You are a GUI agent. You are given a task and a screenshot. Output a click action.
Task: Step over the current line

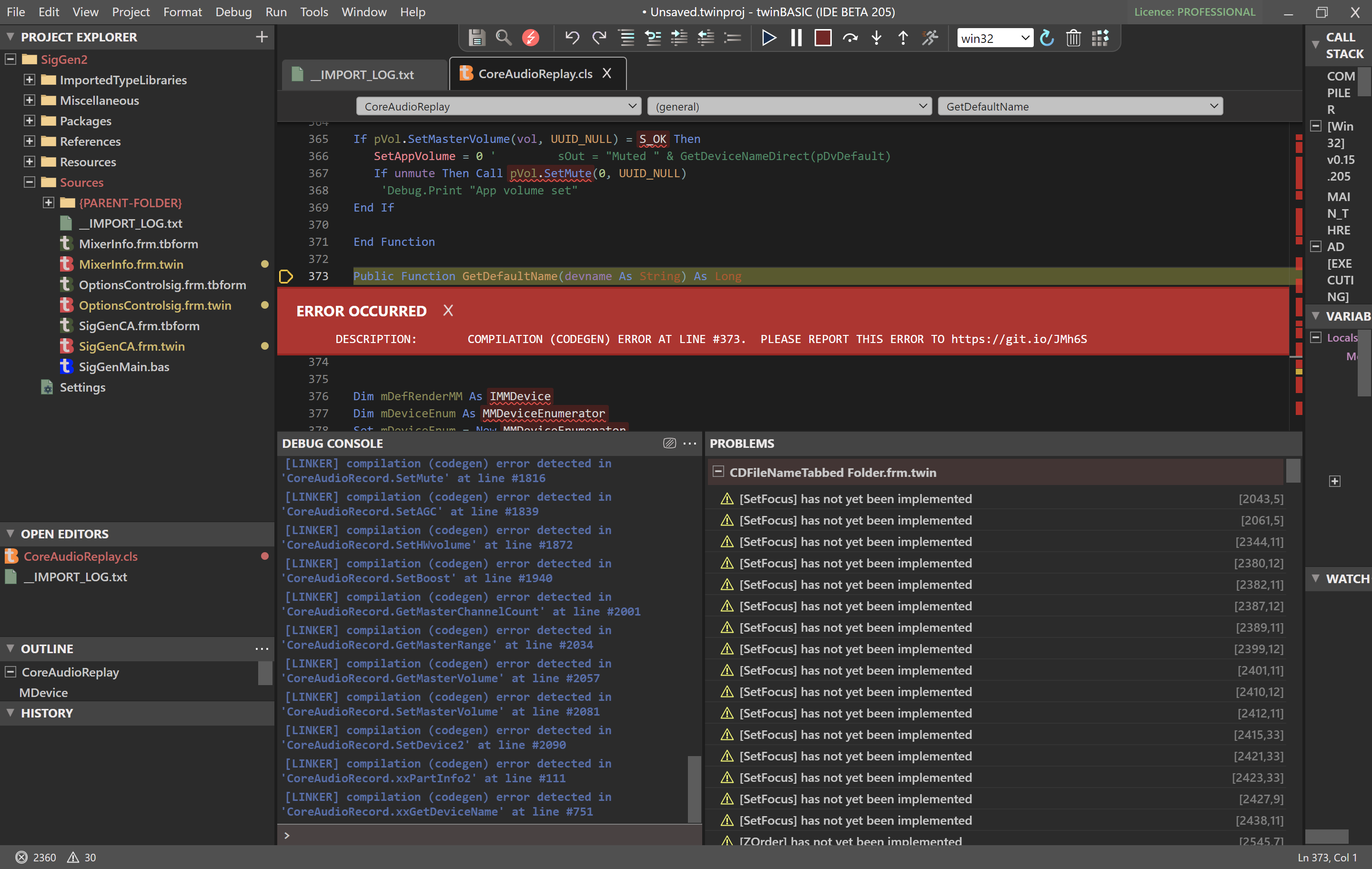[850, 38]
